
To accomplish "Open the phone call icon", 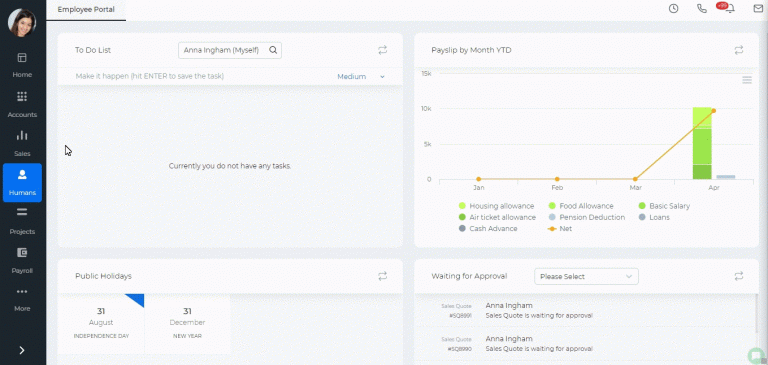I will [x=702, y=8].
